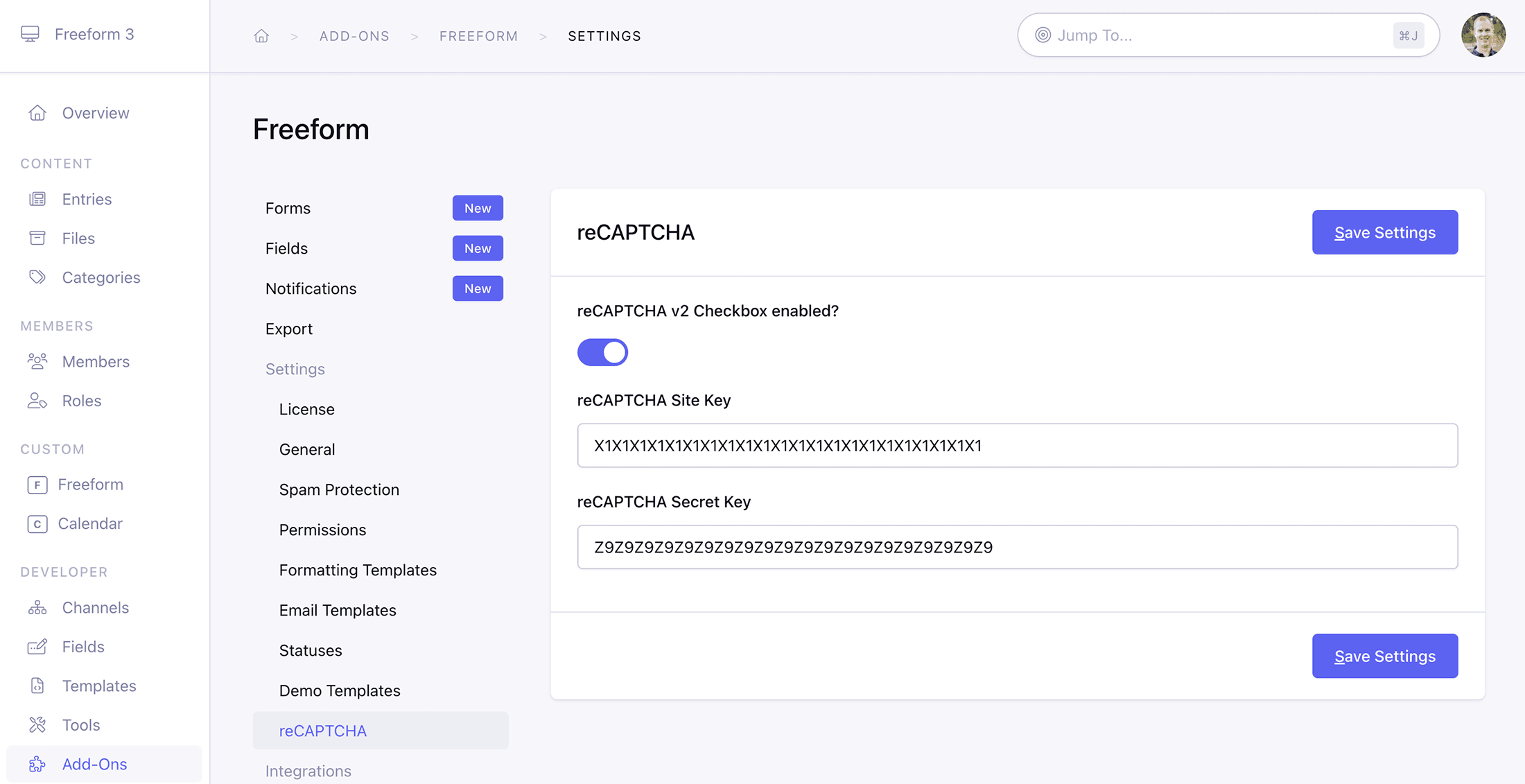1525x784 pixels.
Task: Open Email Templates settings
Action: tap(338, 610)
